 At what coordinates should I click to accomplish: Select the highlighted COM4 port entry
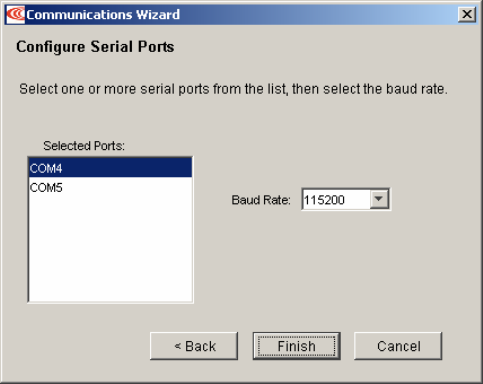110,168
